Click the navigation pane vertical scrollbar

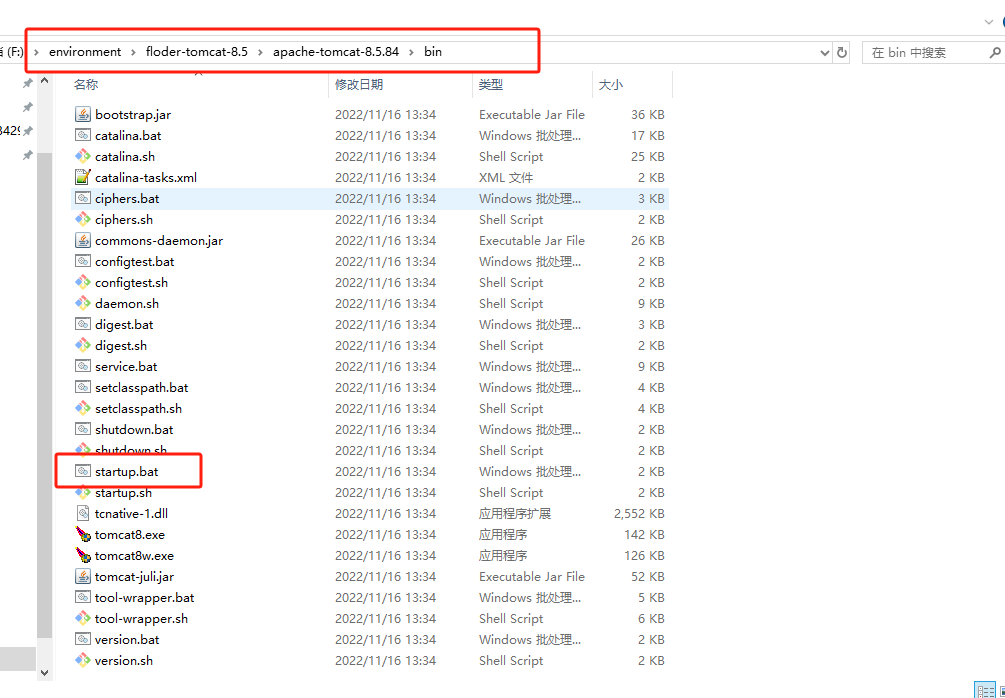click(x=44, y=400)
